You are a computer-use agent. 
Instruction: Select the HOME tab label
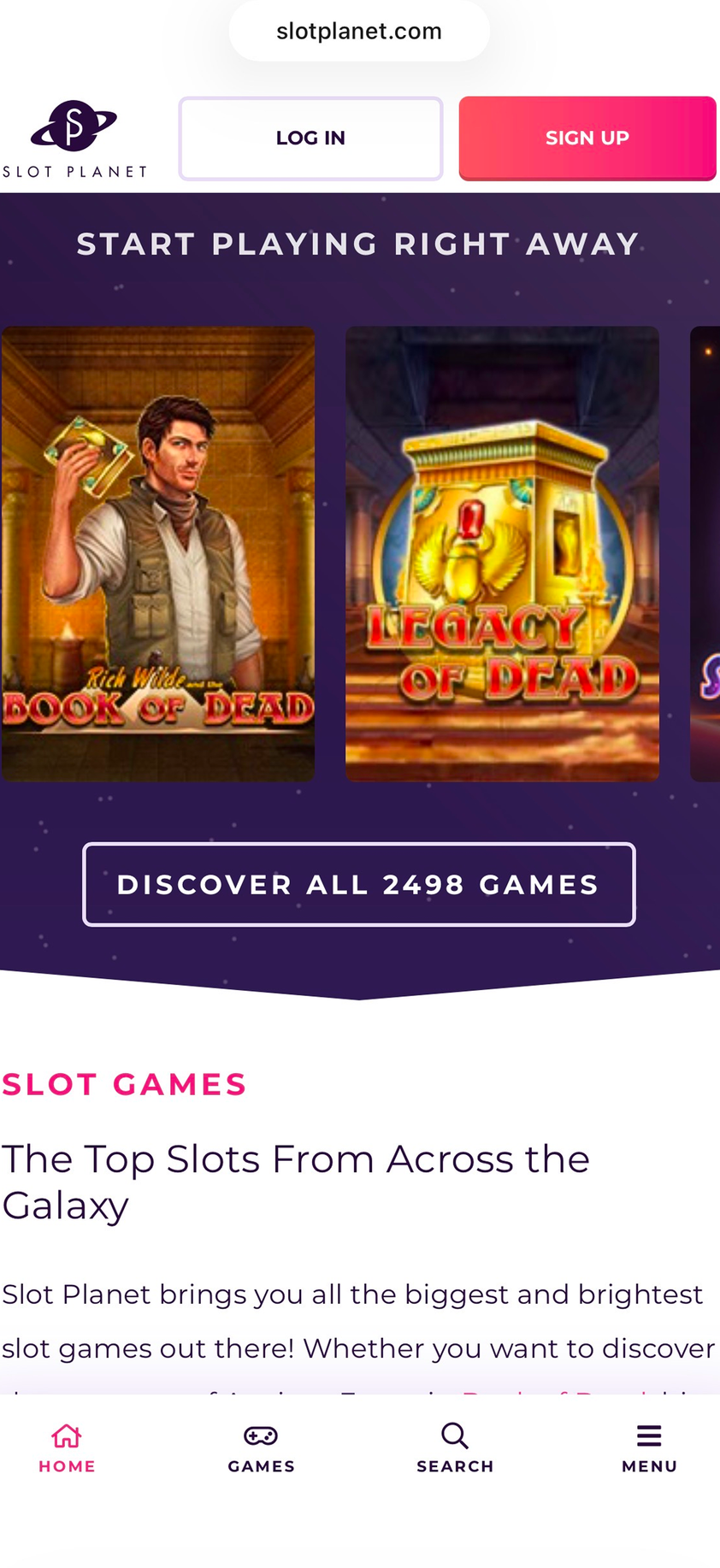click(67, 1466)
